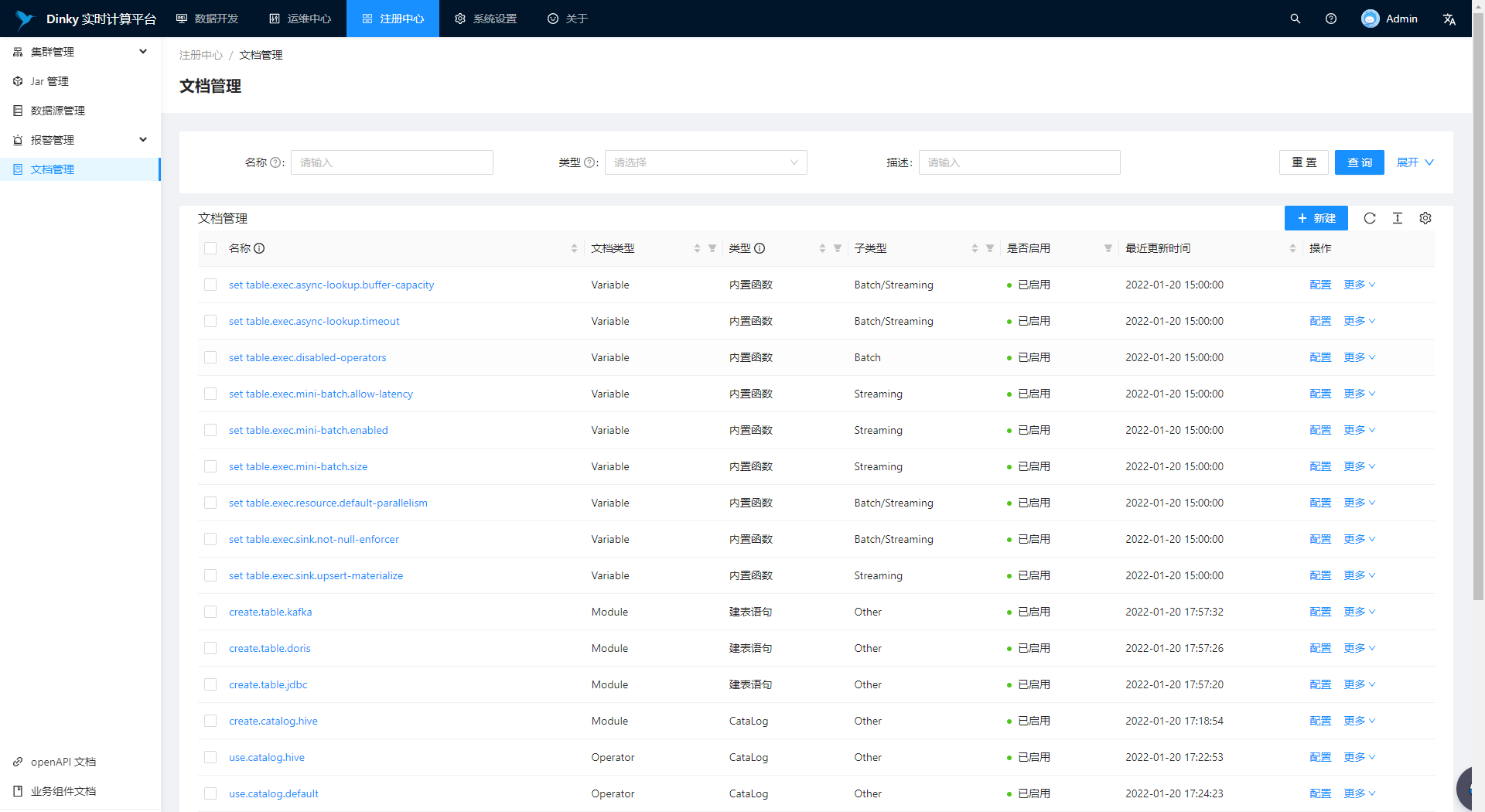Open 业务组件文档 in the sidebar
1485x812 pixels.
[63, 791]
